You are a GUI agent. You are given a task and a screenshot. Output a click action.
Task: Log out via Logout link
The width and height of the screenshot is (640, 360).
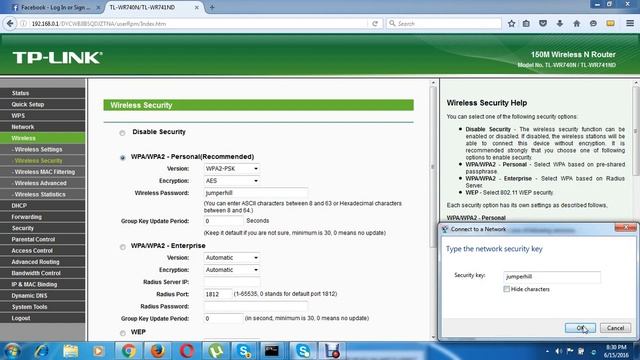tap(43, 318)
